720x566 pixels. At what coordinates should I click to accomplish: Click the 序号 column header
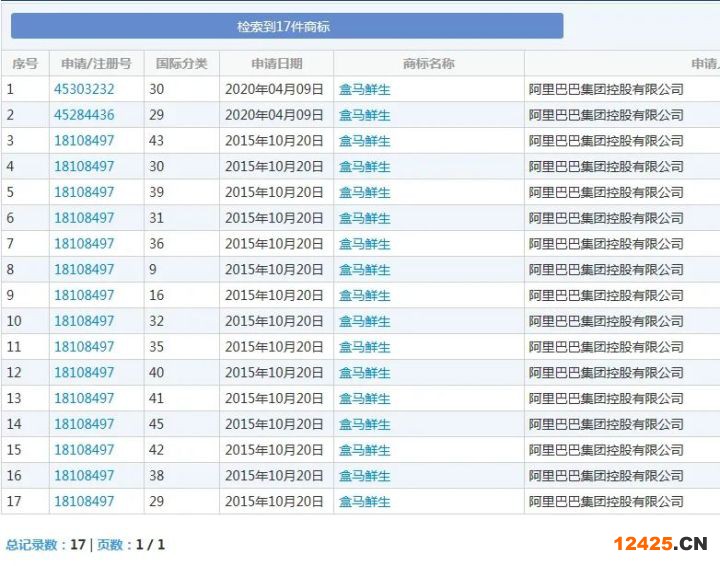[25, 63]
